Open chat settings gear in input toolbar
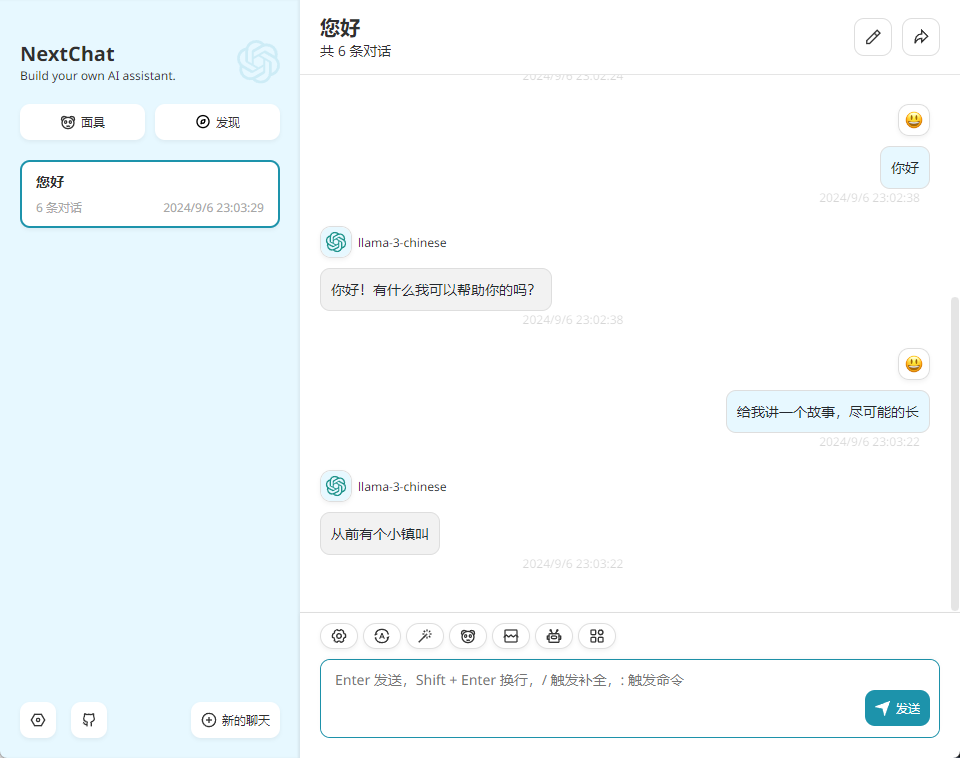 point(339,636)
